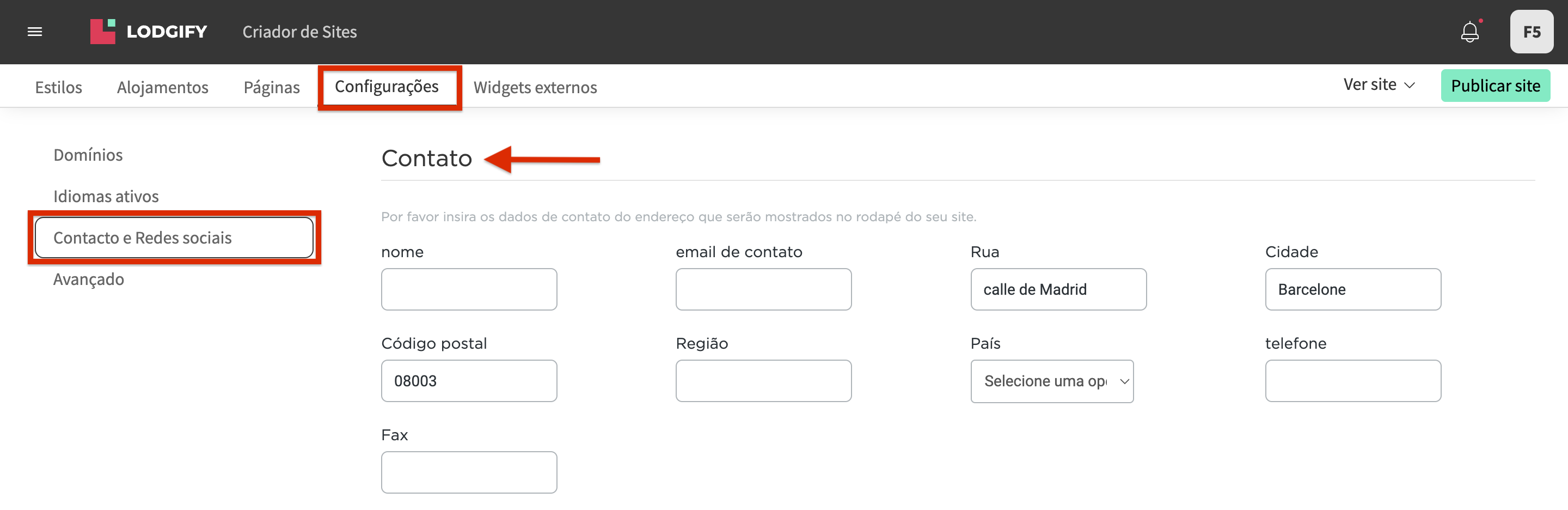
Task: Select Idiomas ativos in the sidebar
Action: (106, 196)
